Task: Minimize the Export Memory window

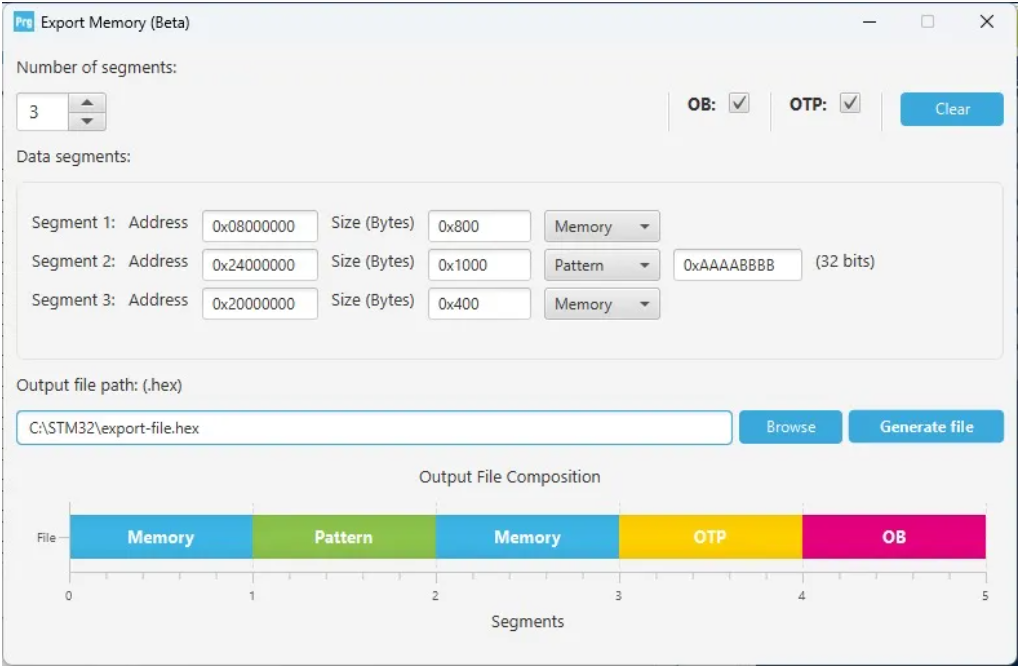Action: tap(870, 22)
